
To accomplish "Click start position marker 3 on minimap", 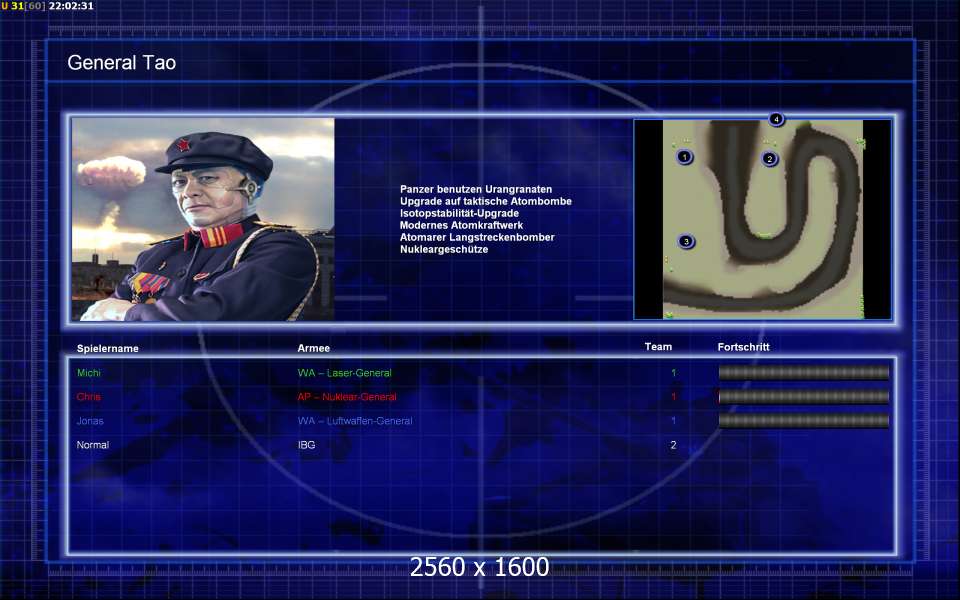I will (x=686, y=242).
